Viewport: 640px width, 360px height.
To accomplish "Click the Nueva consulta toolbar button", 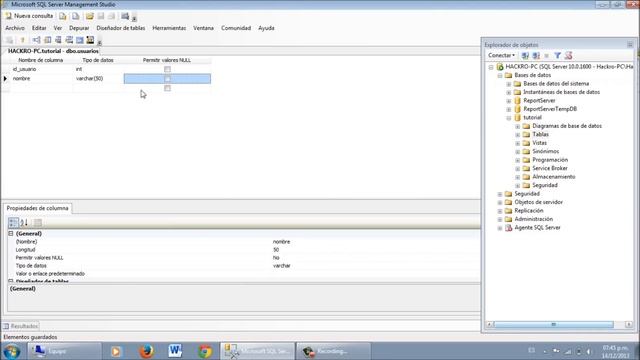I will click(x=29, y=16).
